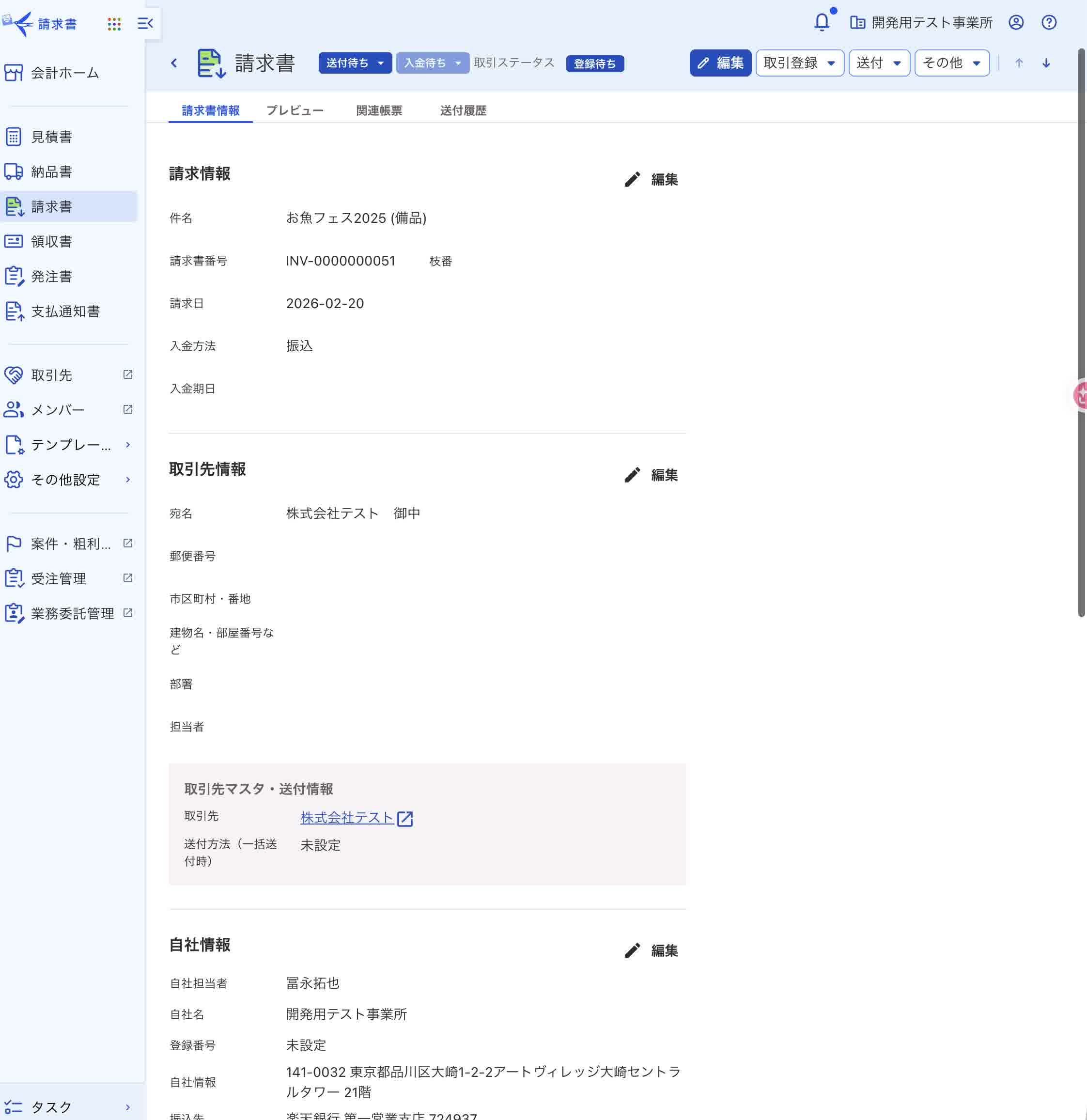
Task: Switch to the 送付履歴 tab
Action: pos(463,110)
